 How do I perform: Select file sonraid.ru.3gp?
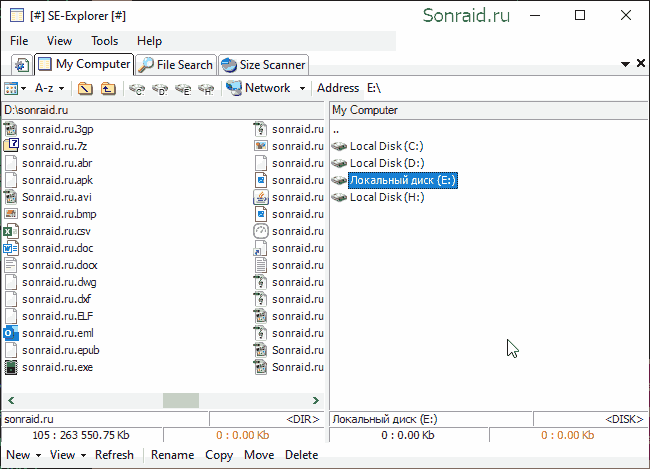click(58, 129)
